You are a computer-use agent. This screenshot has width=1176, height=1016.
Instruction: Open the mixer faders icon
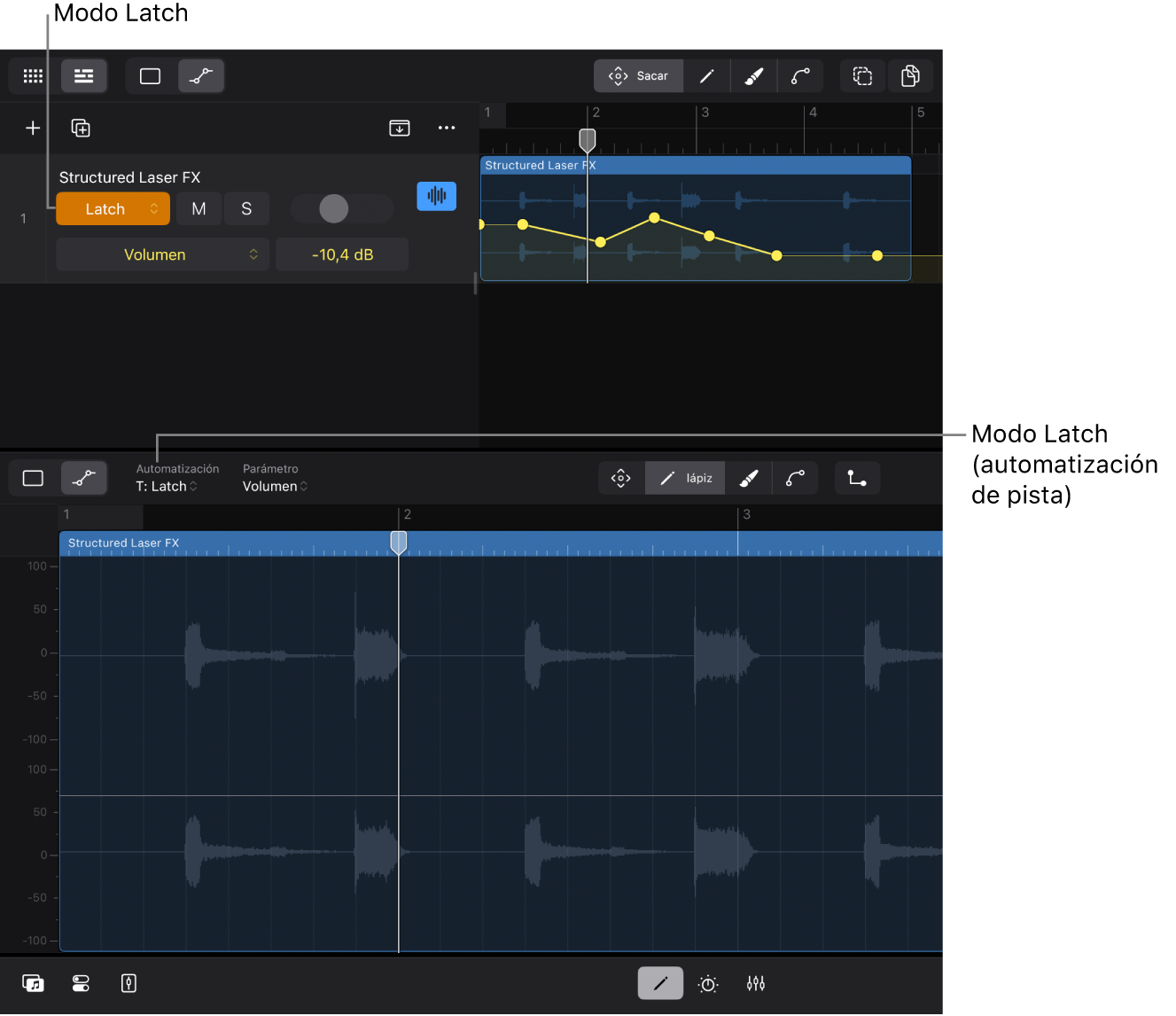755,983
